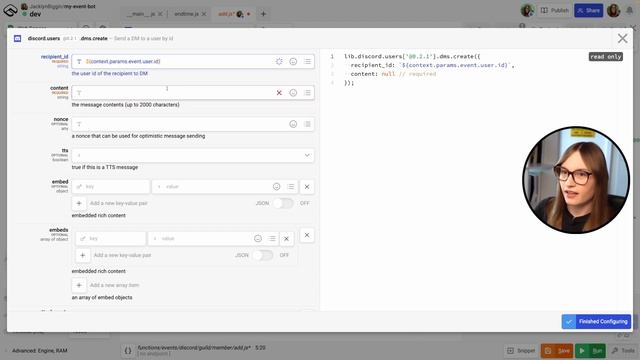
Task: Click the Autocode logo in top-left corner
Action: pos(10,10)
